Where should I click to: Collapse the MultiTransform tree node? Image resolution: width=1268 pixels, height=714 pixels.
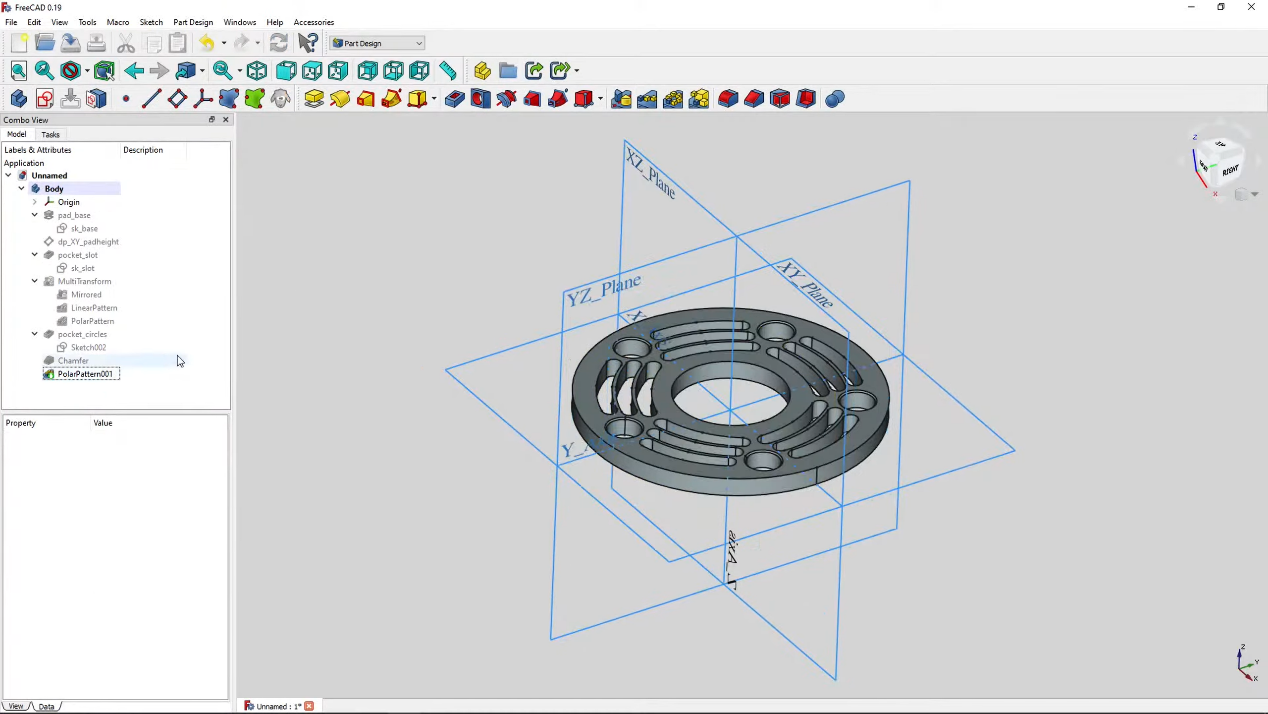pos(34,281)
